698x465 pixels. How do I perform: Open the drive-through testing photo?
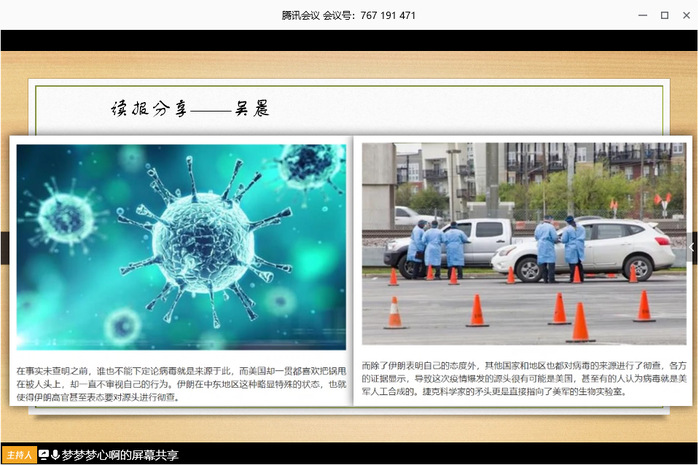(x=523, y=244)
